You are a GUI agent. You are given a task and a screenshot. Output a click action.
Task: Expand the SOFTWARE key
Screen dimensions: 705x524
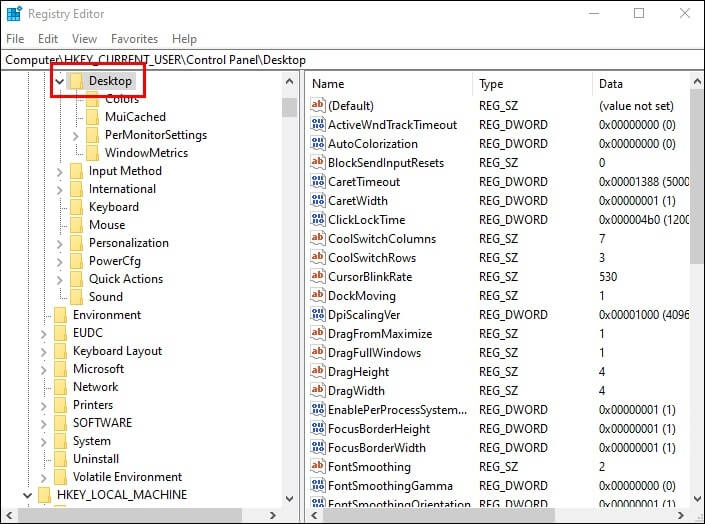(x=43, y=423)
